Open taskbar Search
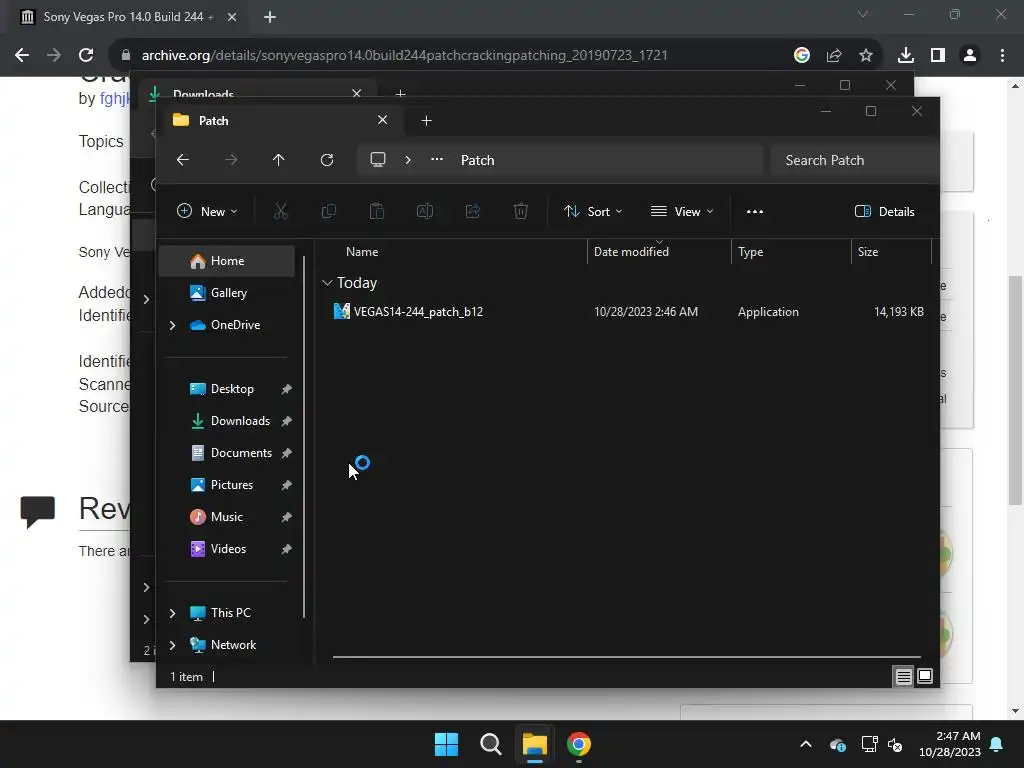This screenshot has height=768, width=1024. [x=490, y=744]
